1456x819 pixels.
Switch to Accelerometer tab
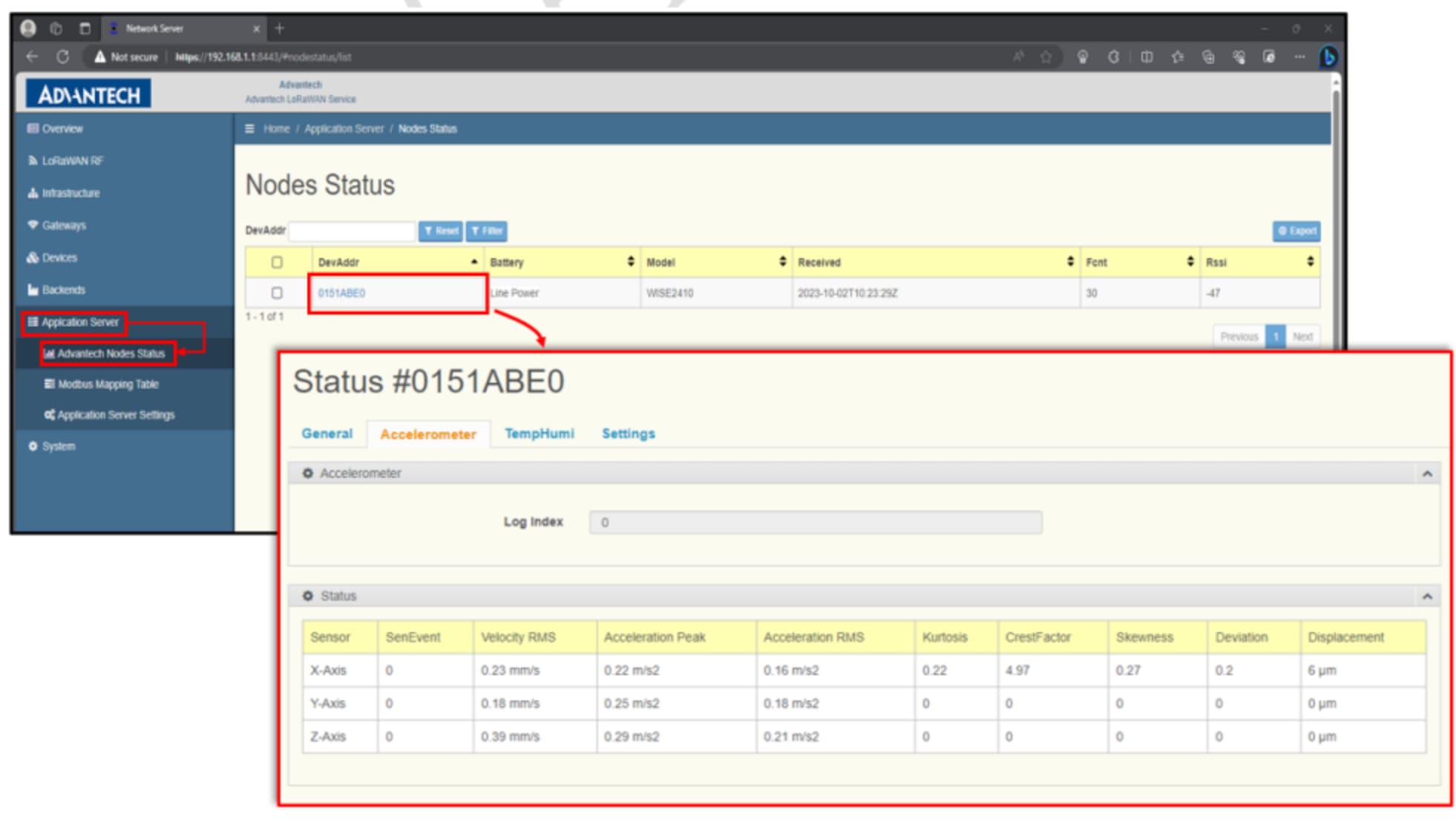pos(428,434)
